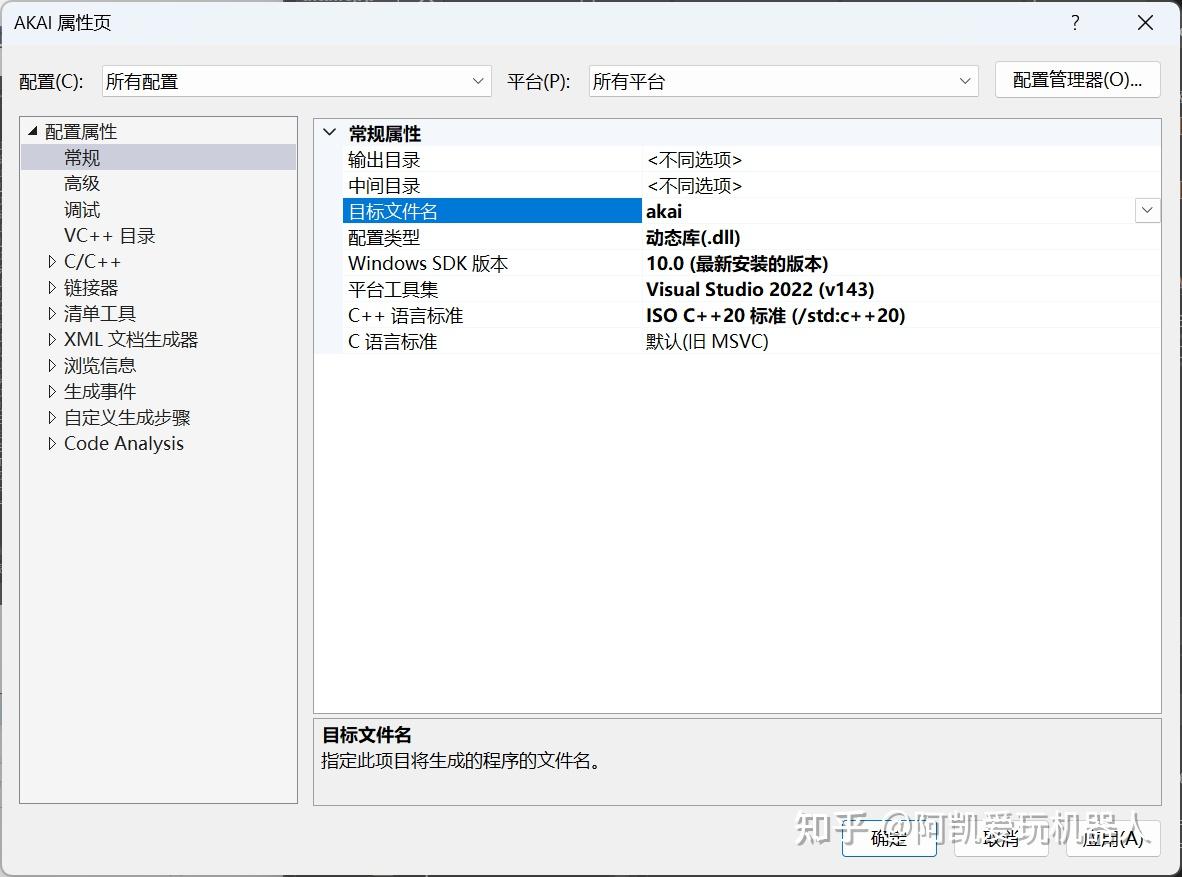Expand the 清单工具 tree node
The height and width of the screenshot is (877, 1182).
tap(52, 313)
